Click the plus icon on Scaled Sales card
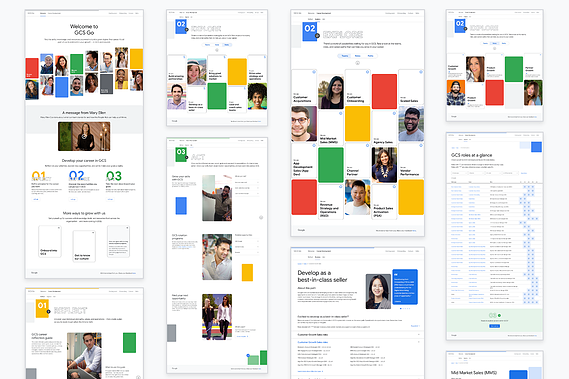Screen dimensions: 569x379 tap(421, 72)
